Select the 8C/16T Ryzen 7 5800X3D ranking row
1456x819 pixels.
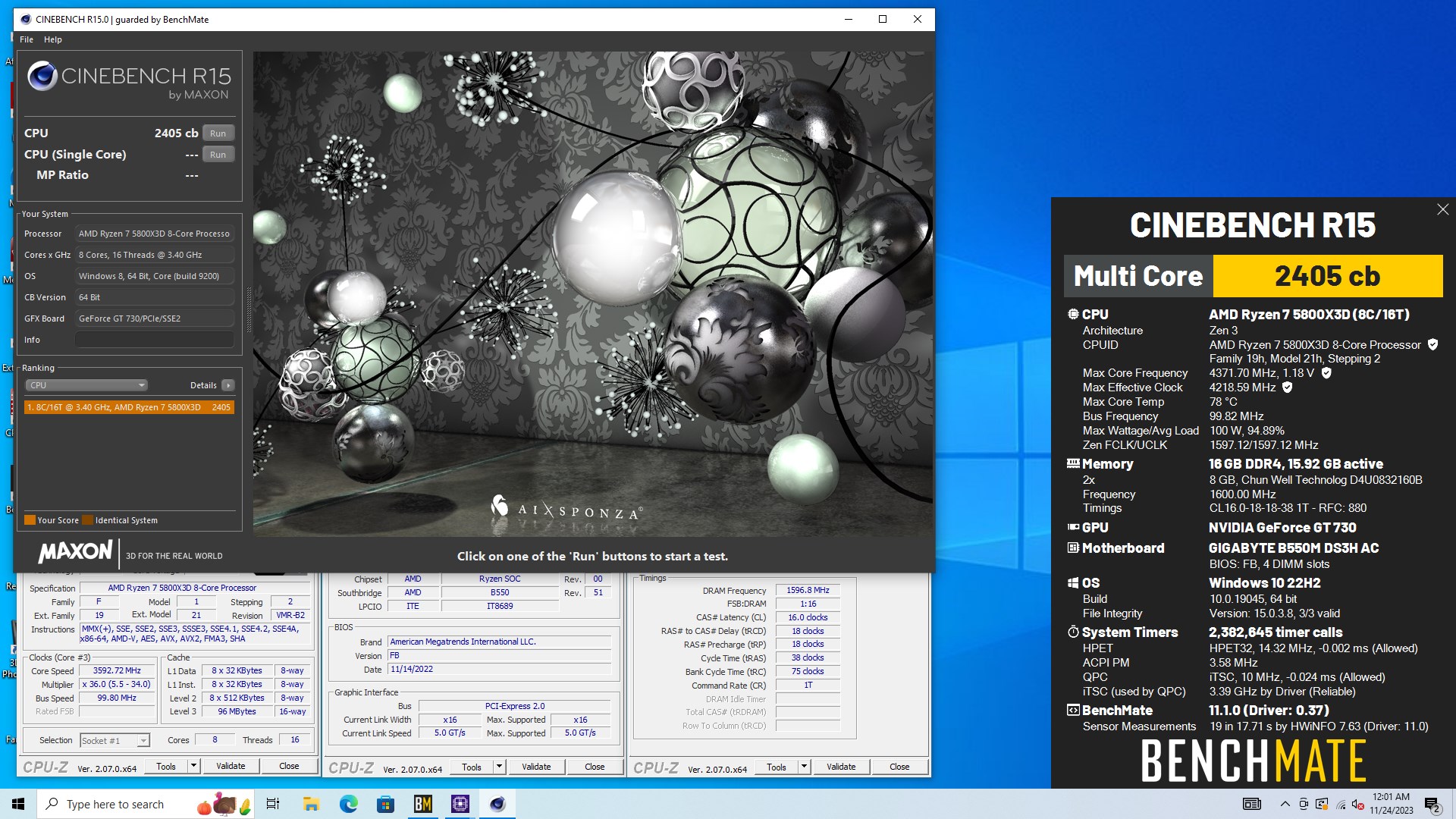point(129,407)
